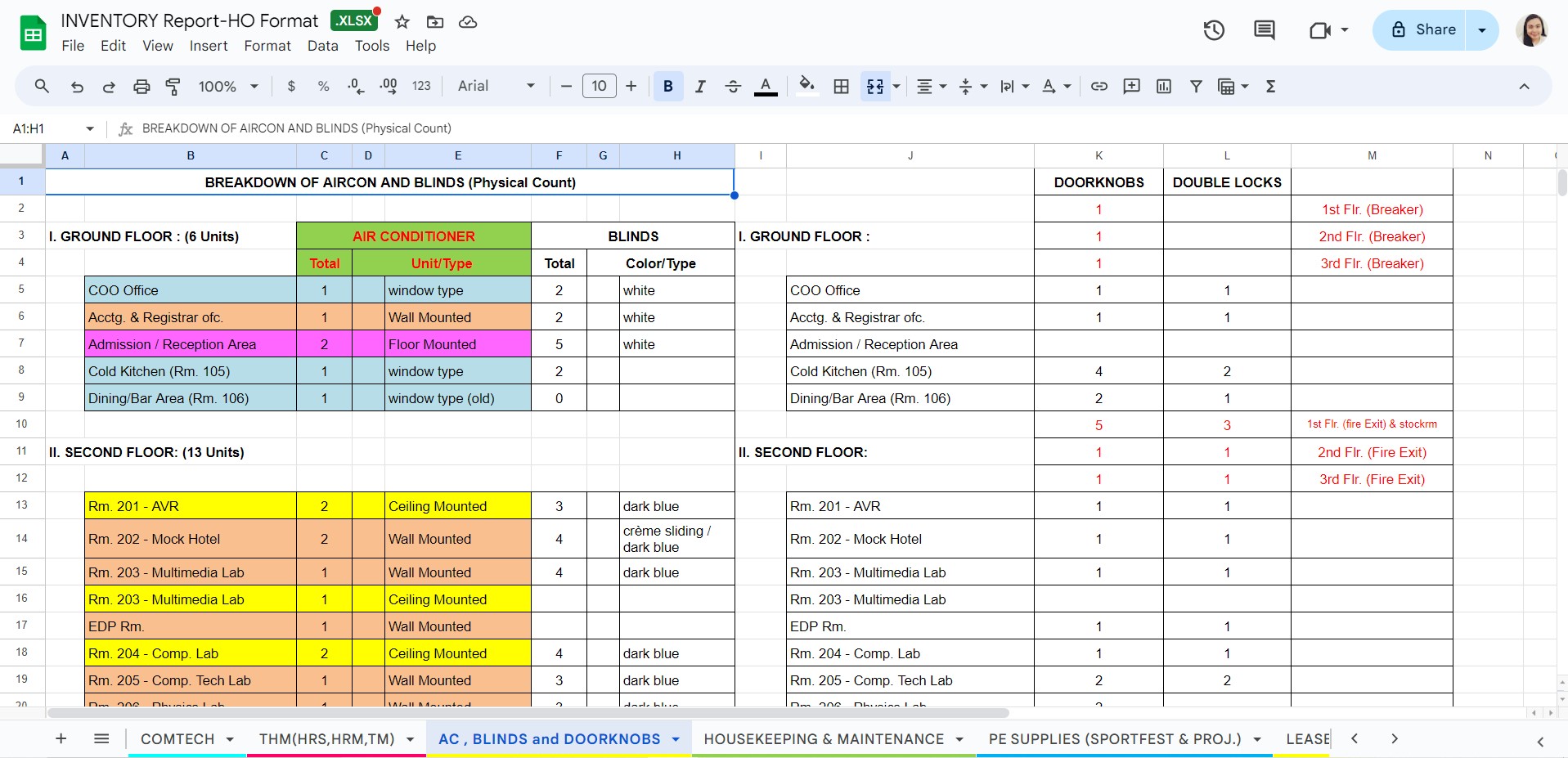This screenshot has width=1568, height=758.
Task: Star this document
Action: coord(402,22)
